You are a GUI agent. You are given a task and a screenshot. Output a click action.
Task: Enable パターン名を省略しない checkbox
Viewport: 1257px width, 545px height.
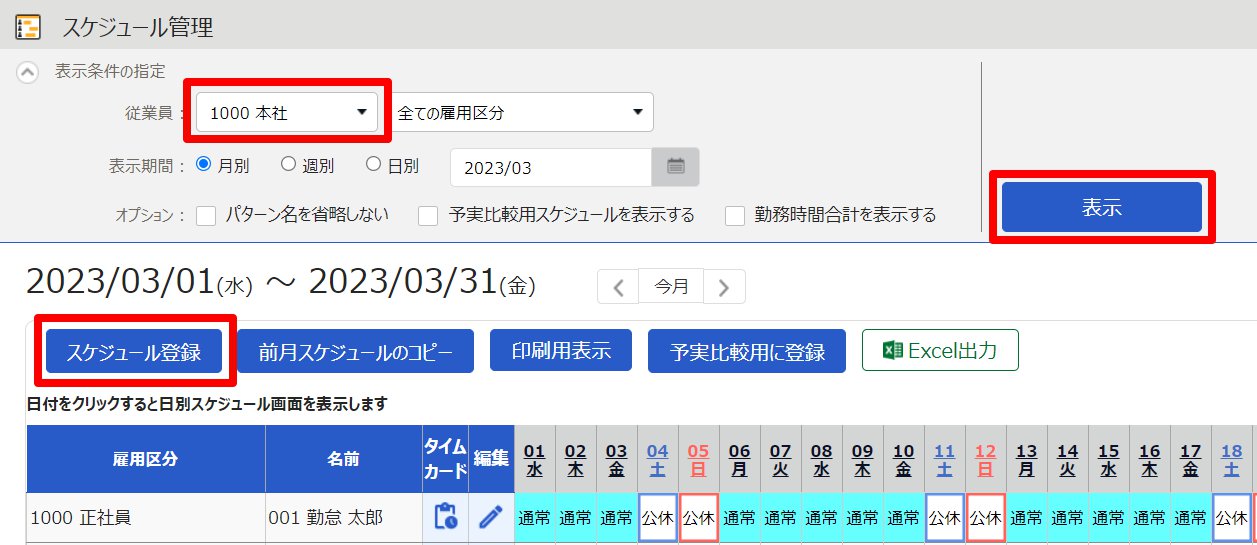click(x=207, y=215)
